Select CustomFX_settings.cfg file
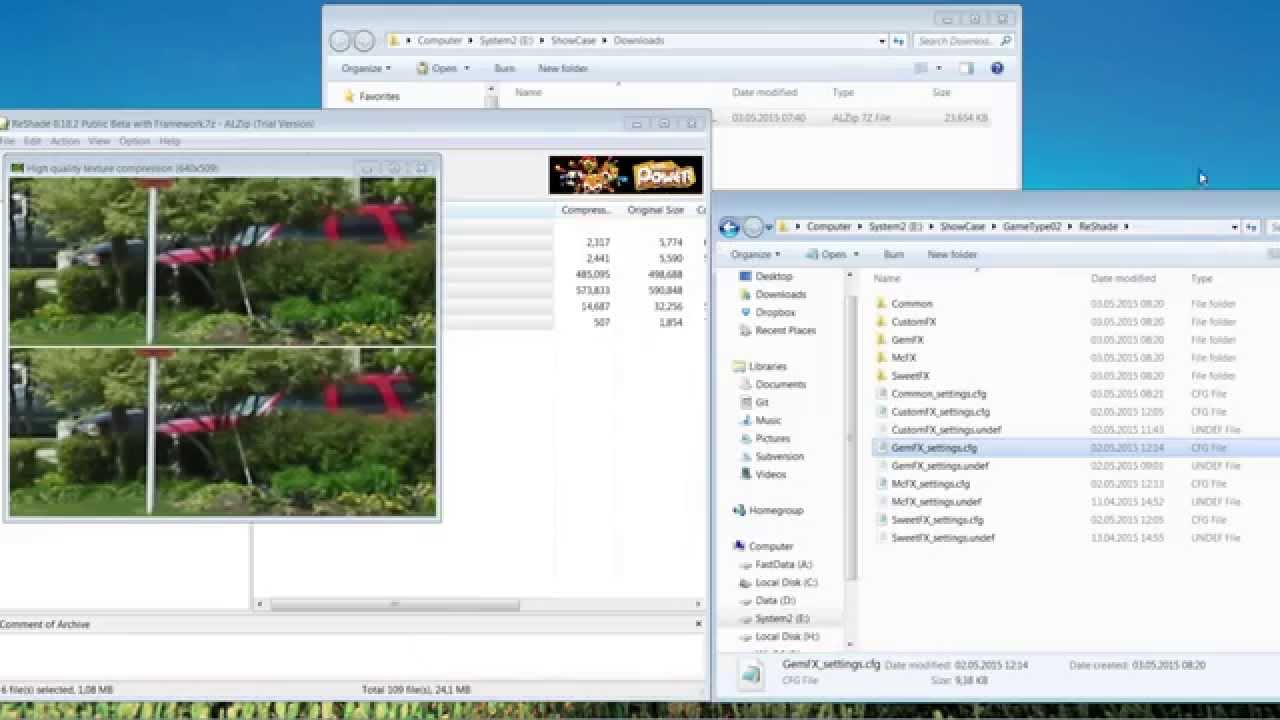This screenshot has height=720, width=1280. 940,412
